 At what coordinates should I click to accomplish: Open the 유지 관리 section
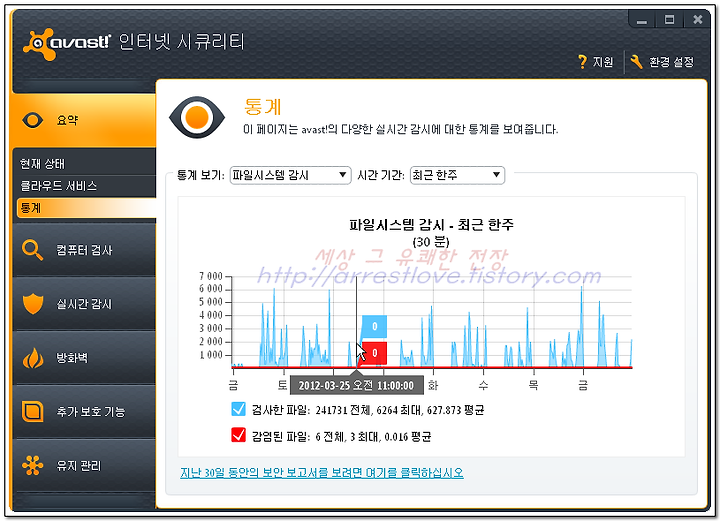coord(84,465)
